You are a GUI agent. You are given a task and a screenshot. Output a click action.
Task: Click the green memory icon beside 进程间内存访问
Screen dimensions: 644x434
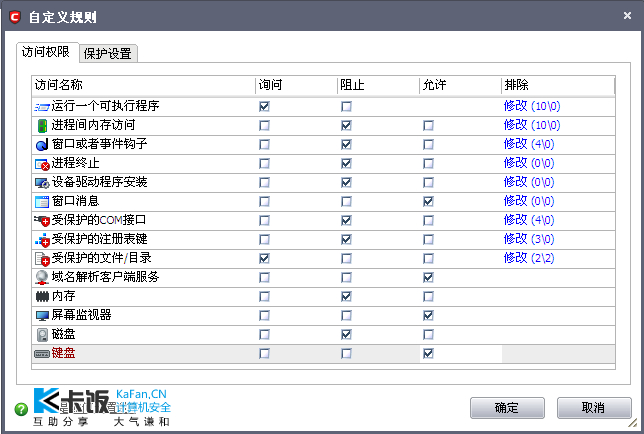[x=42, y=126]
